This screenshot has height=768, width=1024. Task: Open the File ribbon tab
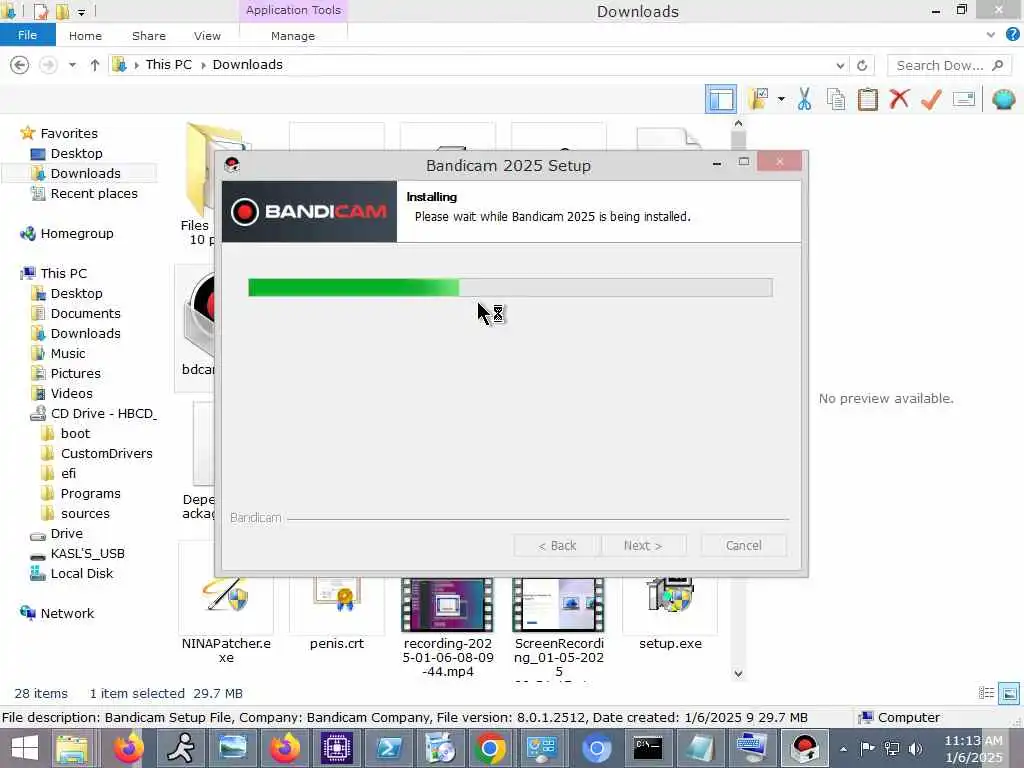(27, 35)
